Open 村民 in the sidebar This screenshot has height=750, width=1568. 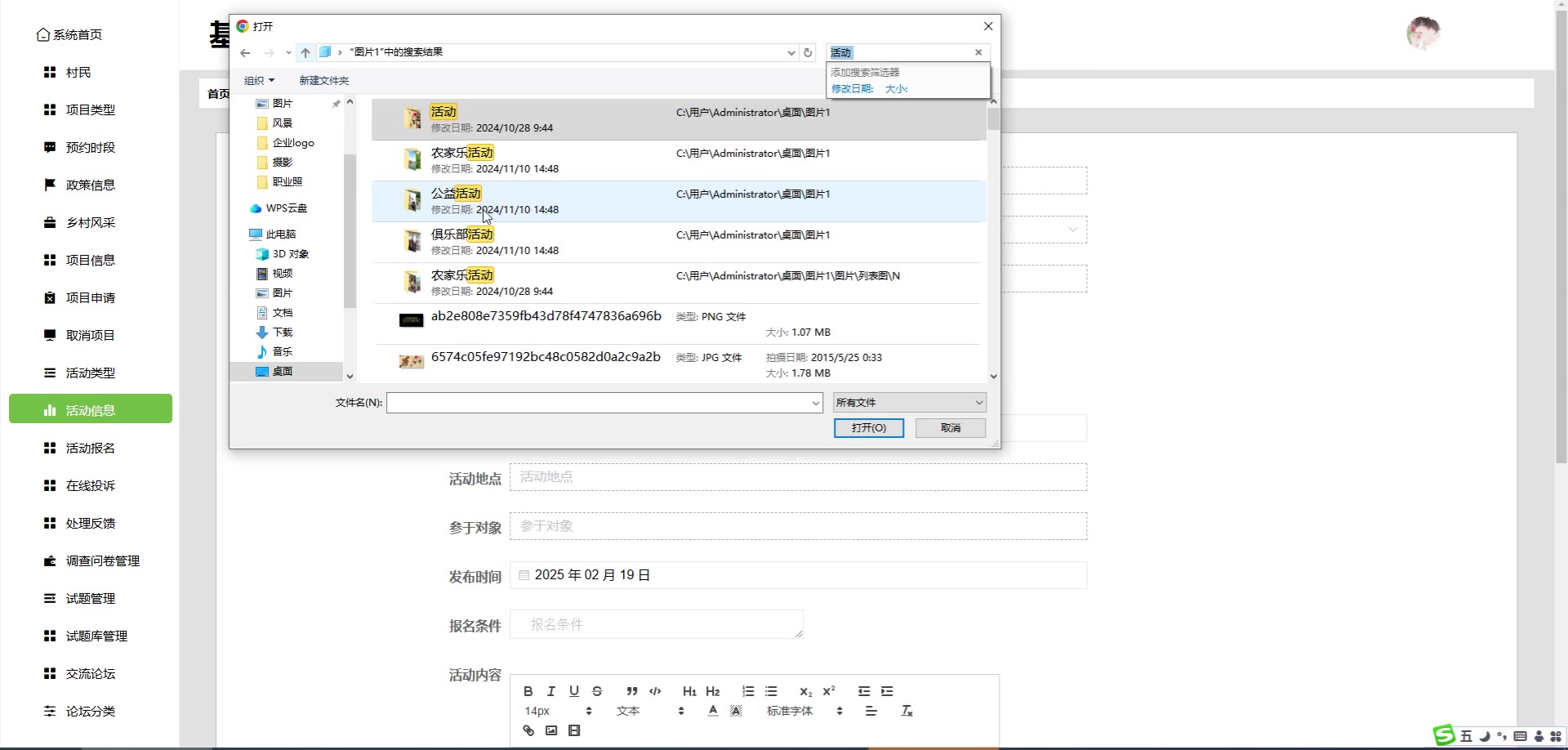pos(78,72)
